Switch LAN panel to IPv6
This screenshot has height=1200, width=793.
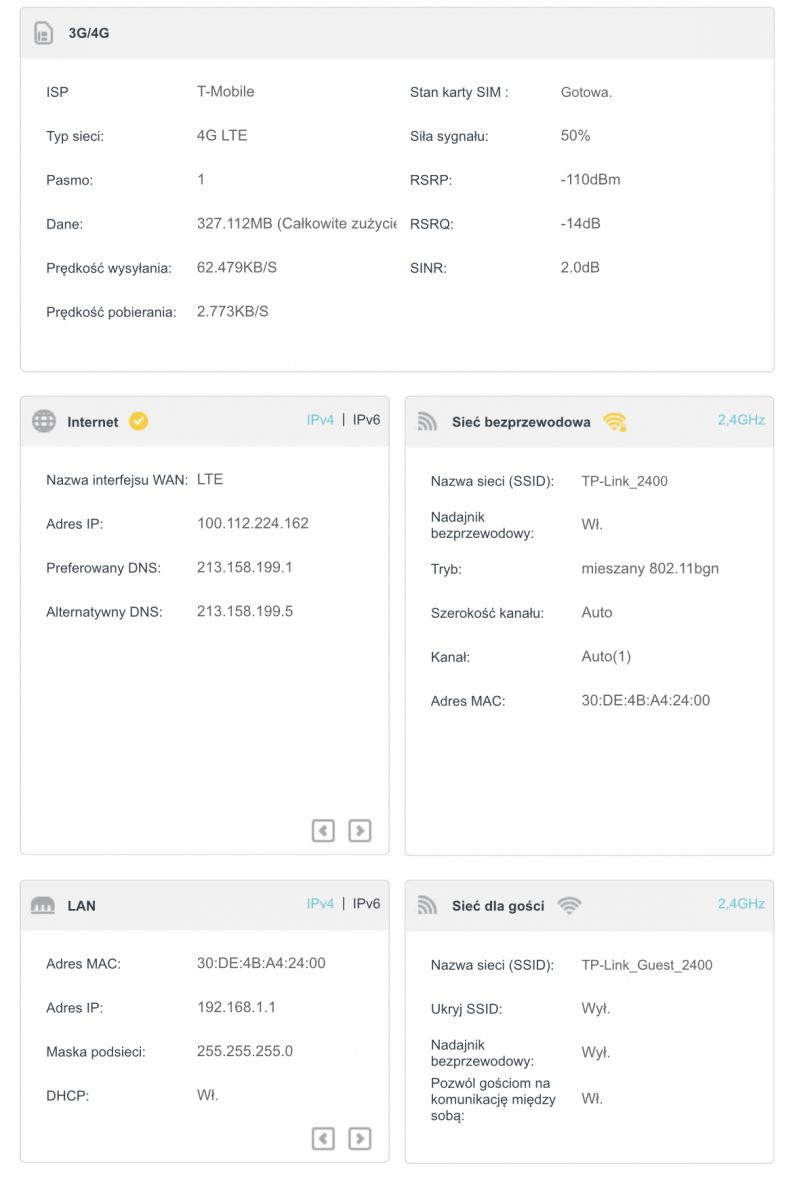(x=366, y=904)
